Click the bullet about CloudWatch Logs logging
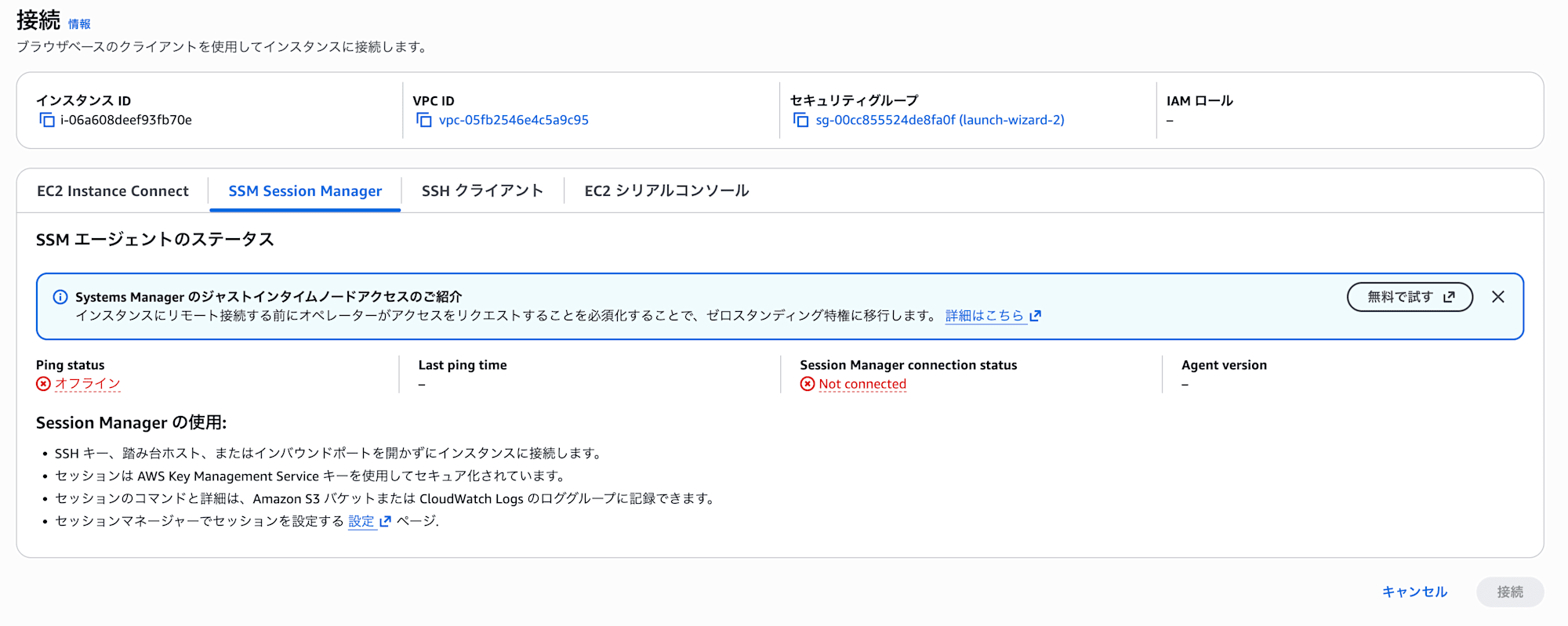 tap(385, 499)
